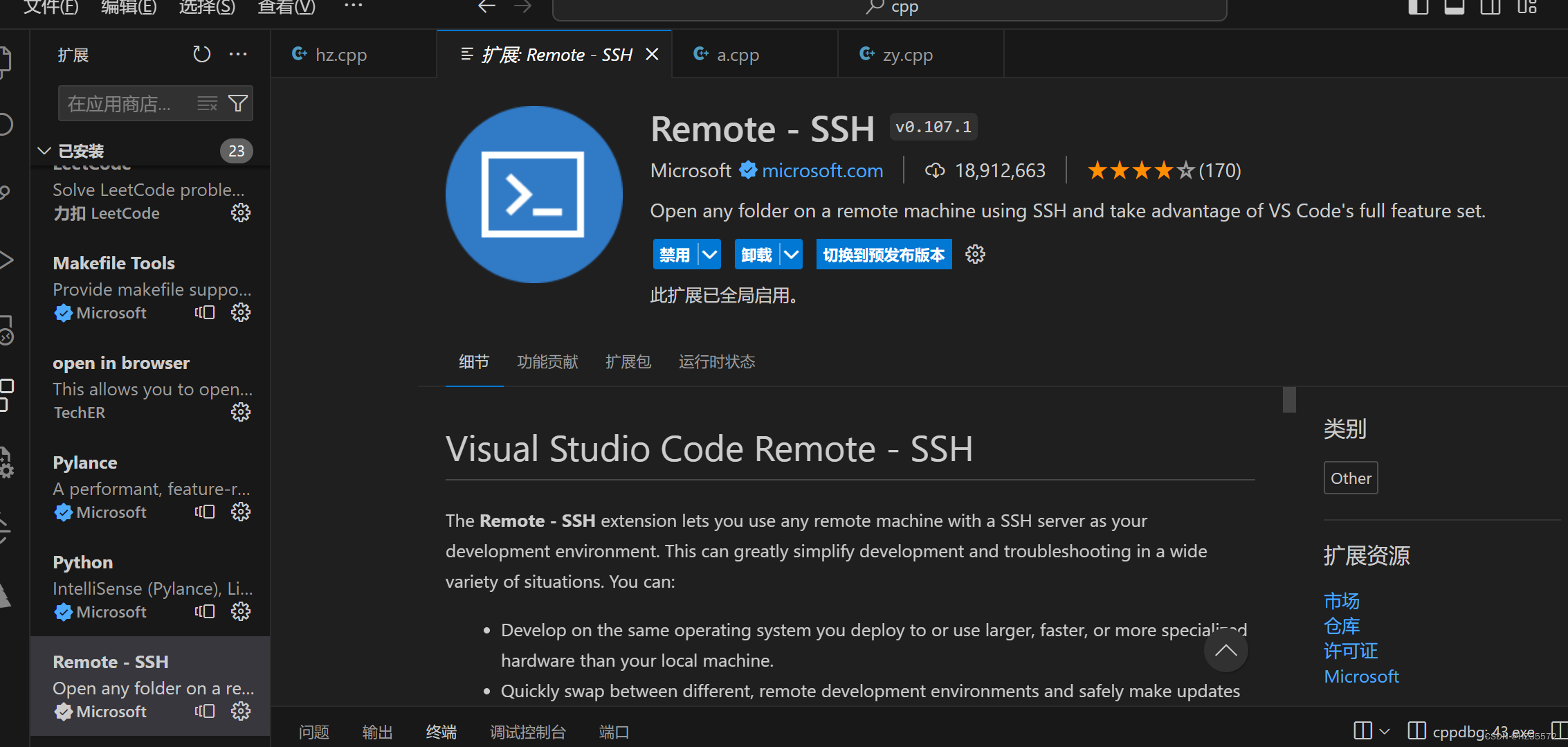This screenshot has height=747, width=1568.
Task: Open the 编辑 menu
Action: point(129,7)
